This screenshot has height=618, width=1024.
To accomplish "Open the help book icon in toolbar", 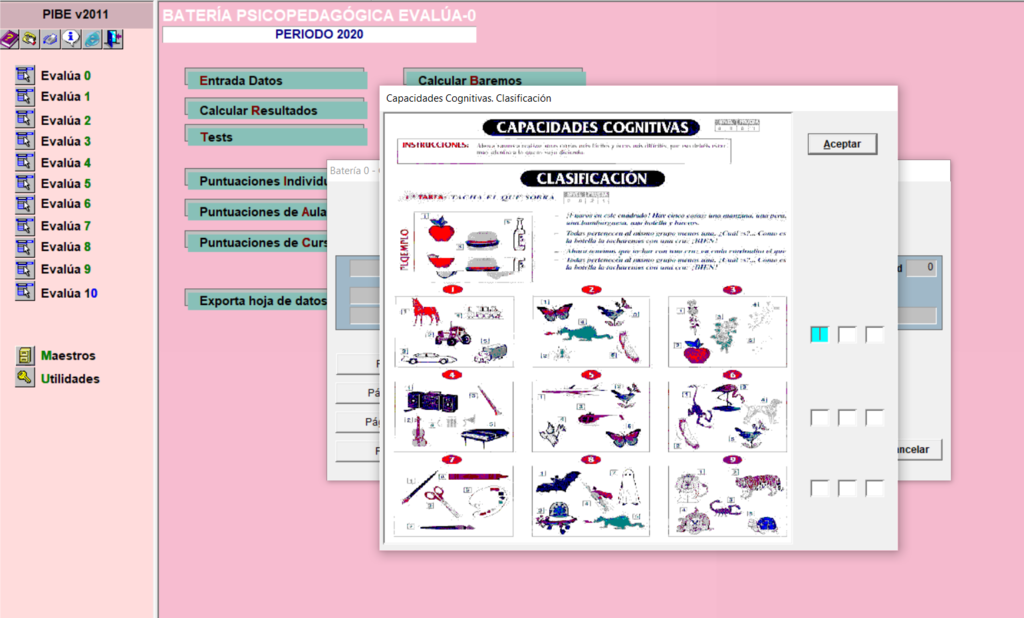I will 8,39.
